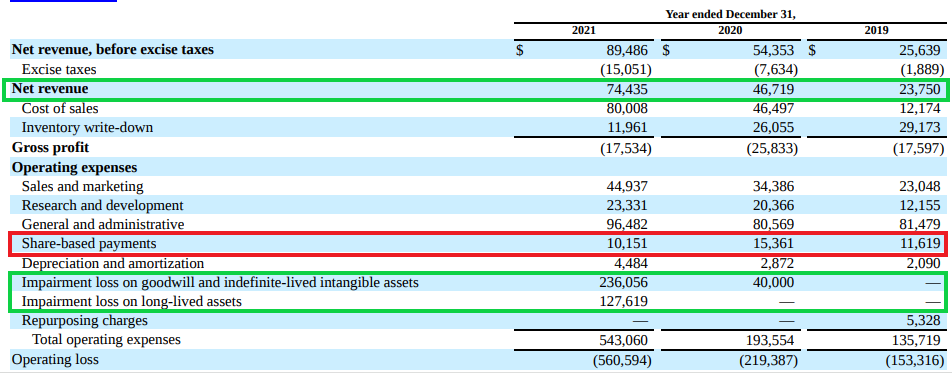The width and height of the screenshot is (952, 373).
Task: Click the Cost of sales label
Action: tap(60, 108)
